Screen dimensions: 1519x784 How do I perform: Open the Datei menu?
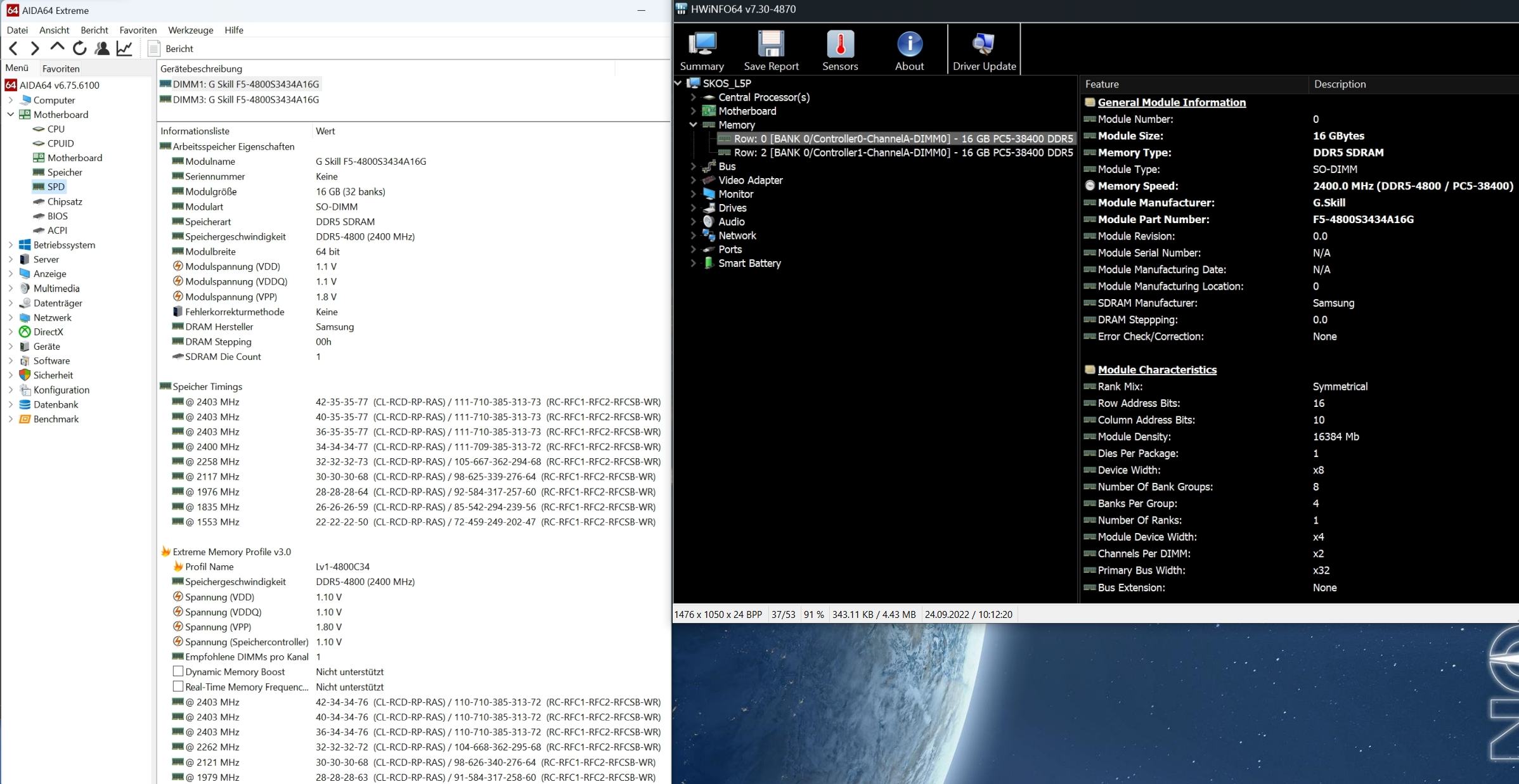17,30
